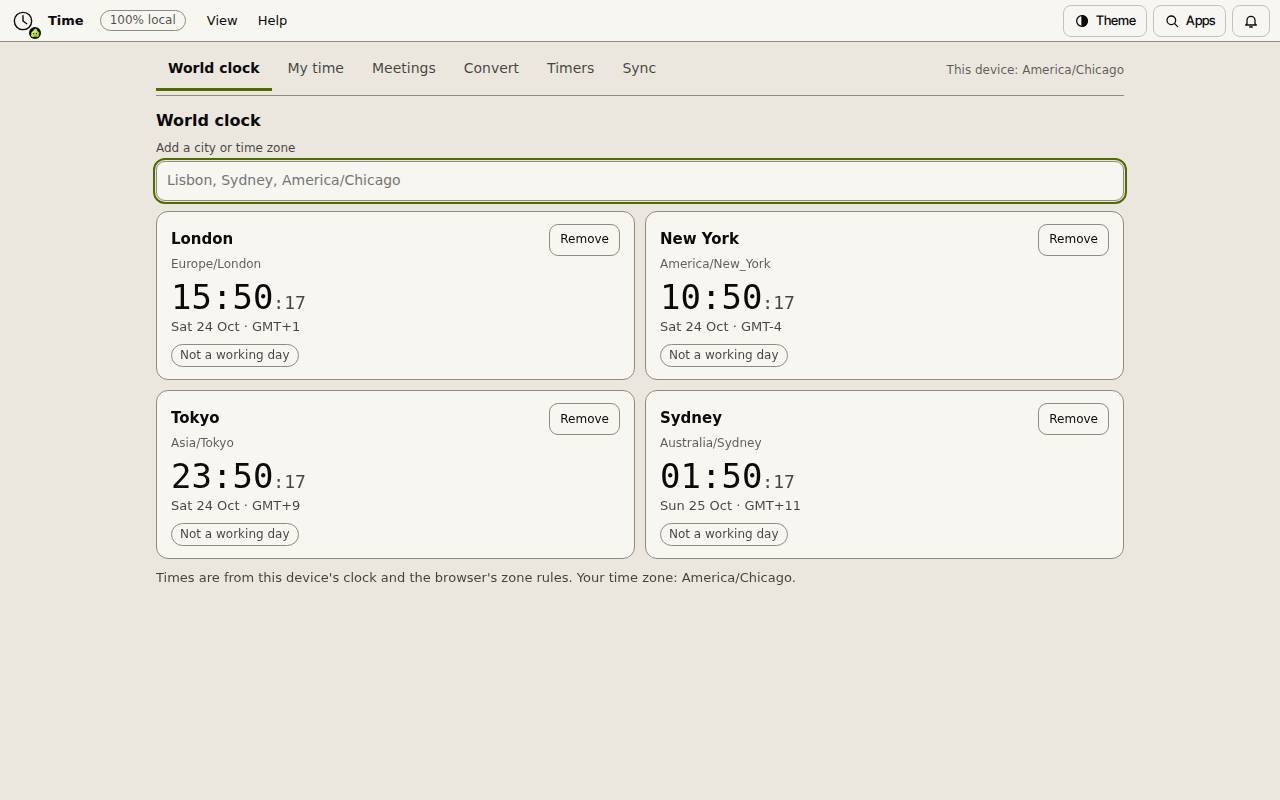This screenshot has height=800, width=1280.
Task: Click the London time 15:50
Action: [x=222, y=297]
